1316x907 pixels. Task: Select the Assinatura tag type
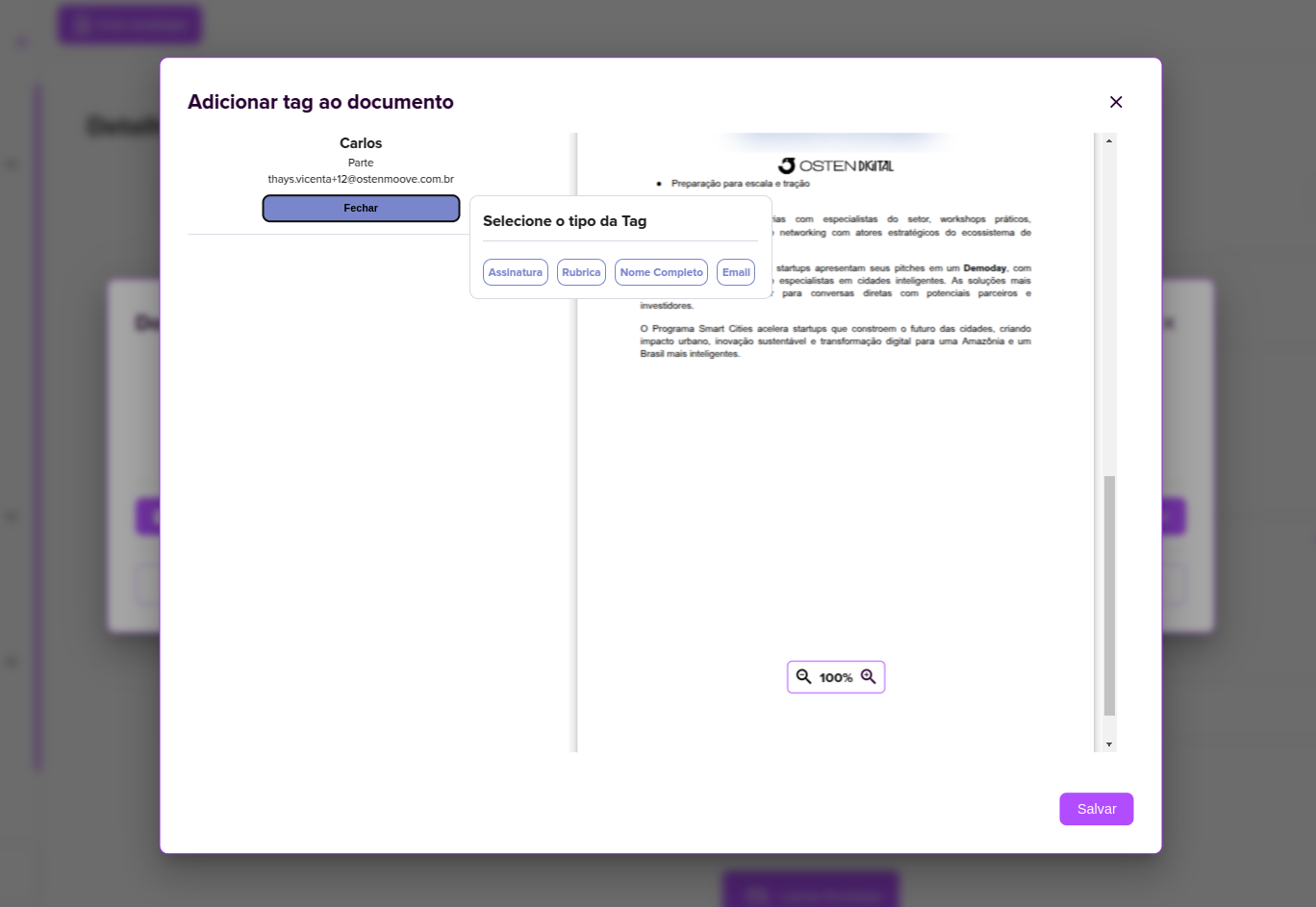point(515,272)
